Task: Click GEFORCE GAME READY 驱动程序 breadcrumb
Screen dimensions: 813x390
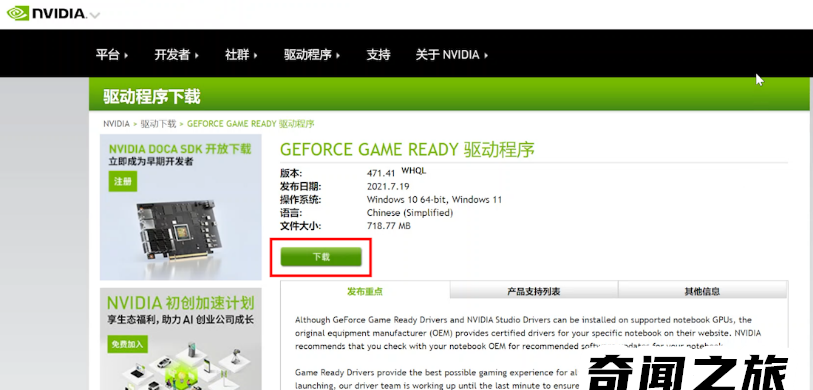Action: tap(250, 124)
